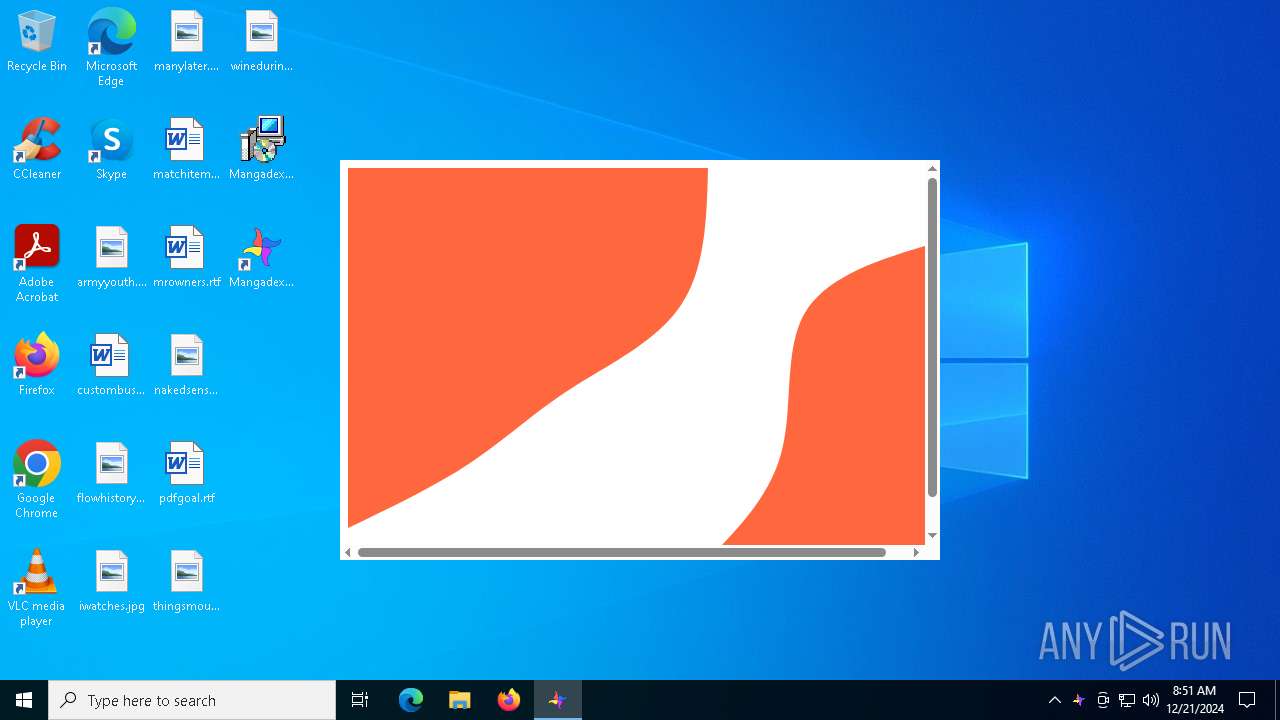The height and width of the screenshot is (720, 1280).
Task: Select the manylater image file icon
Action: [x=186, y=42]
